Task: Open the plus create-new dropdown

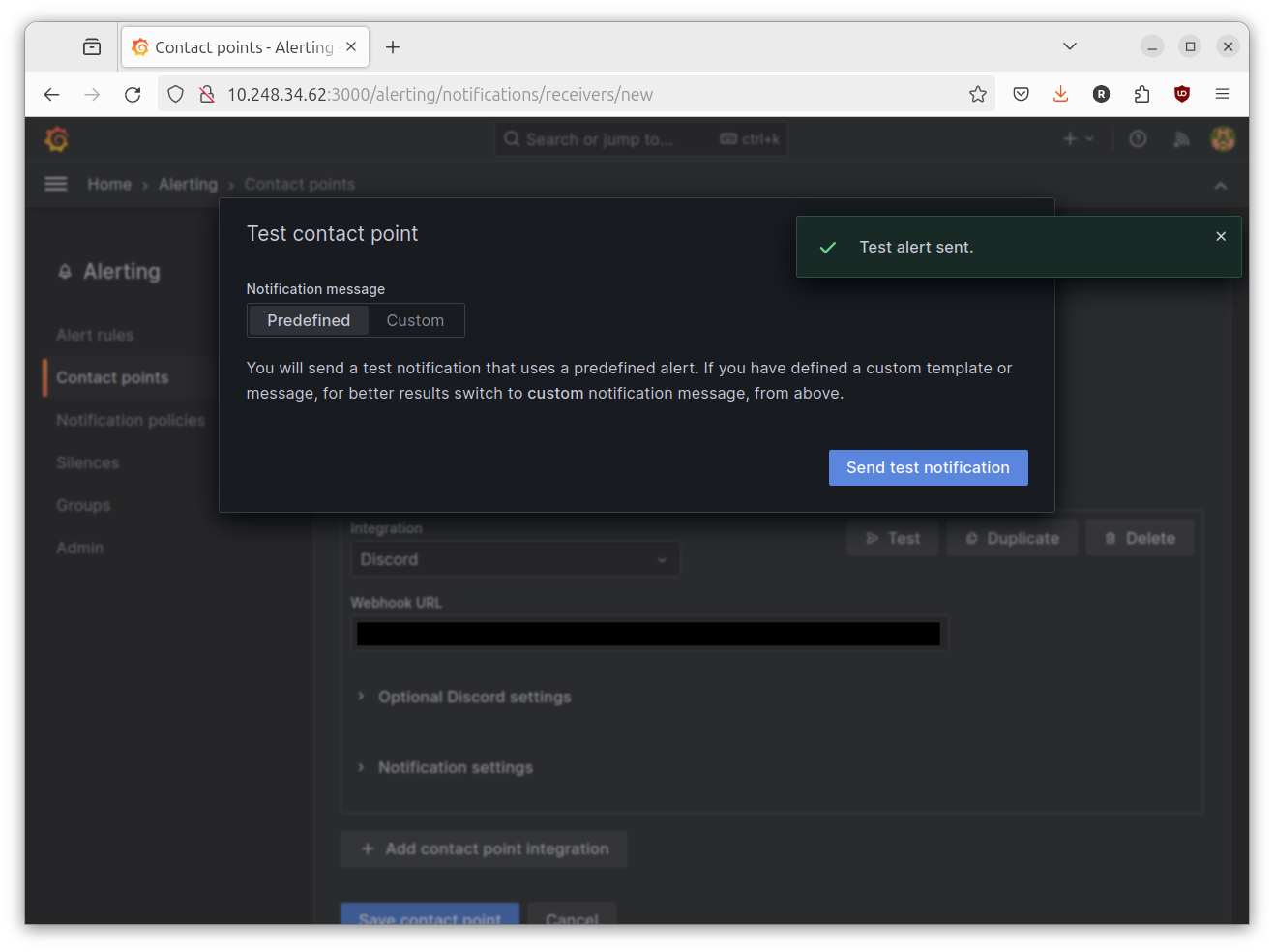Action: click(x=1078, y=139)
